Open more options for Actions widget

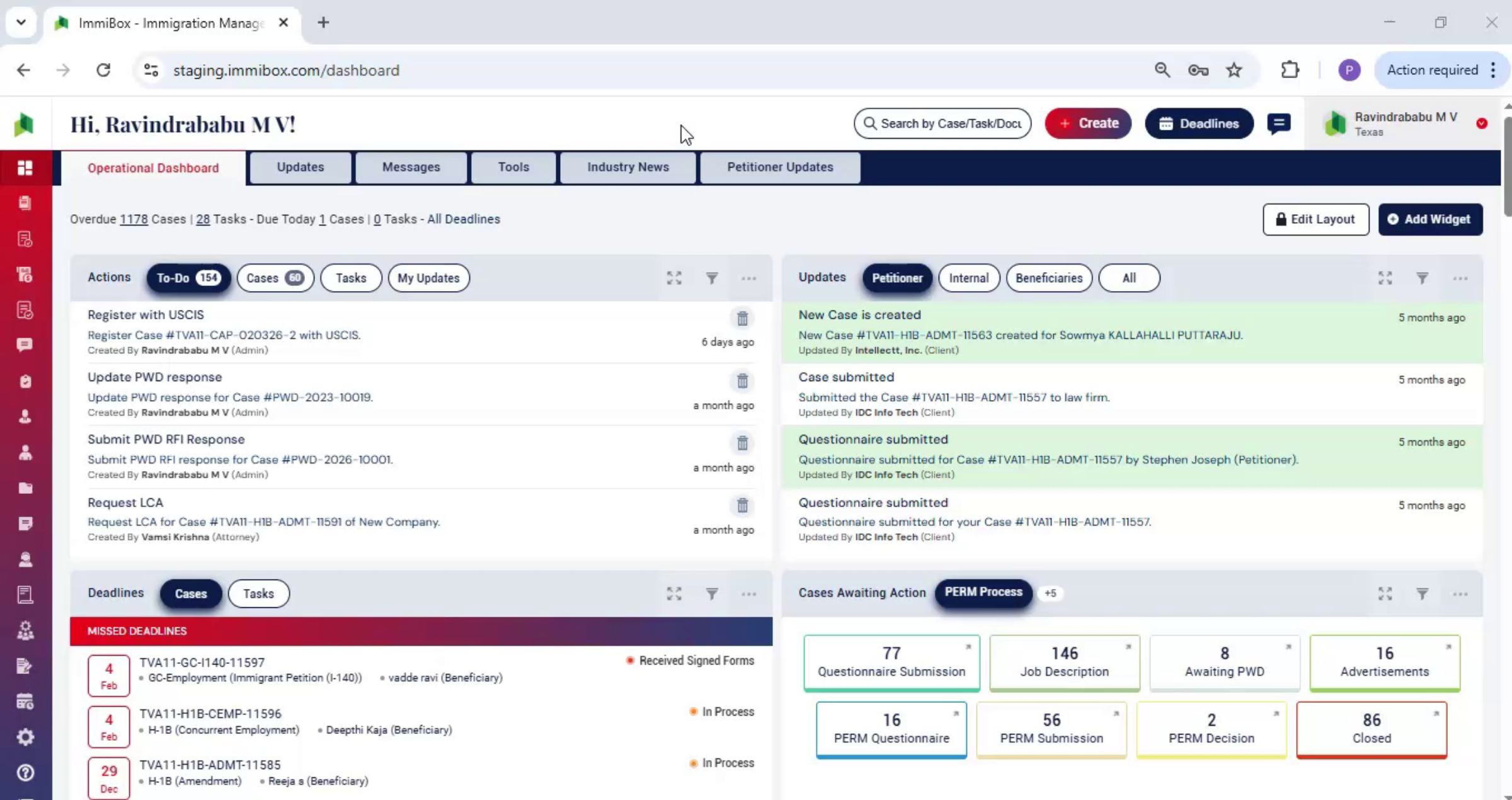click(x=748, y=278)
